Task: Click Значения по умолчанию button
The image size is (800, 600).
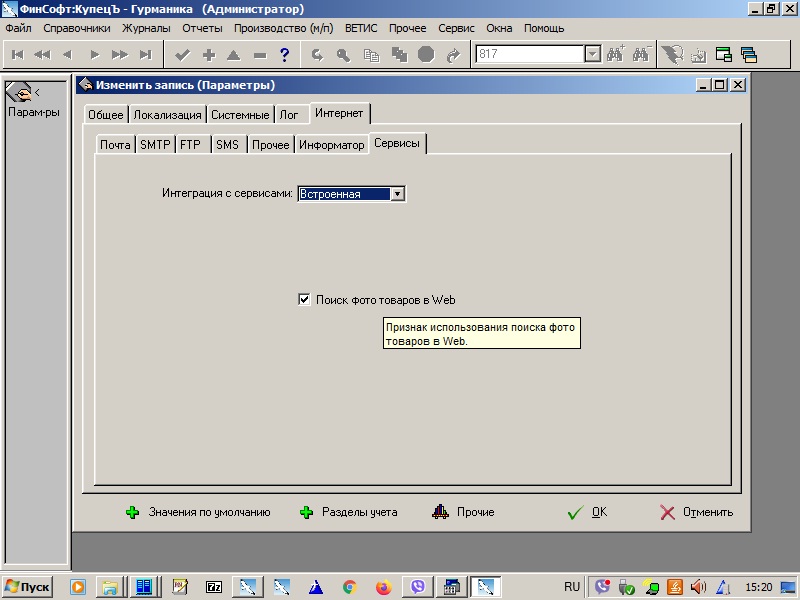Action: pos(199,512)
